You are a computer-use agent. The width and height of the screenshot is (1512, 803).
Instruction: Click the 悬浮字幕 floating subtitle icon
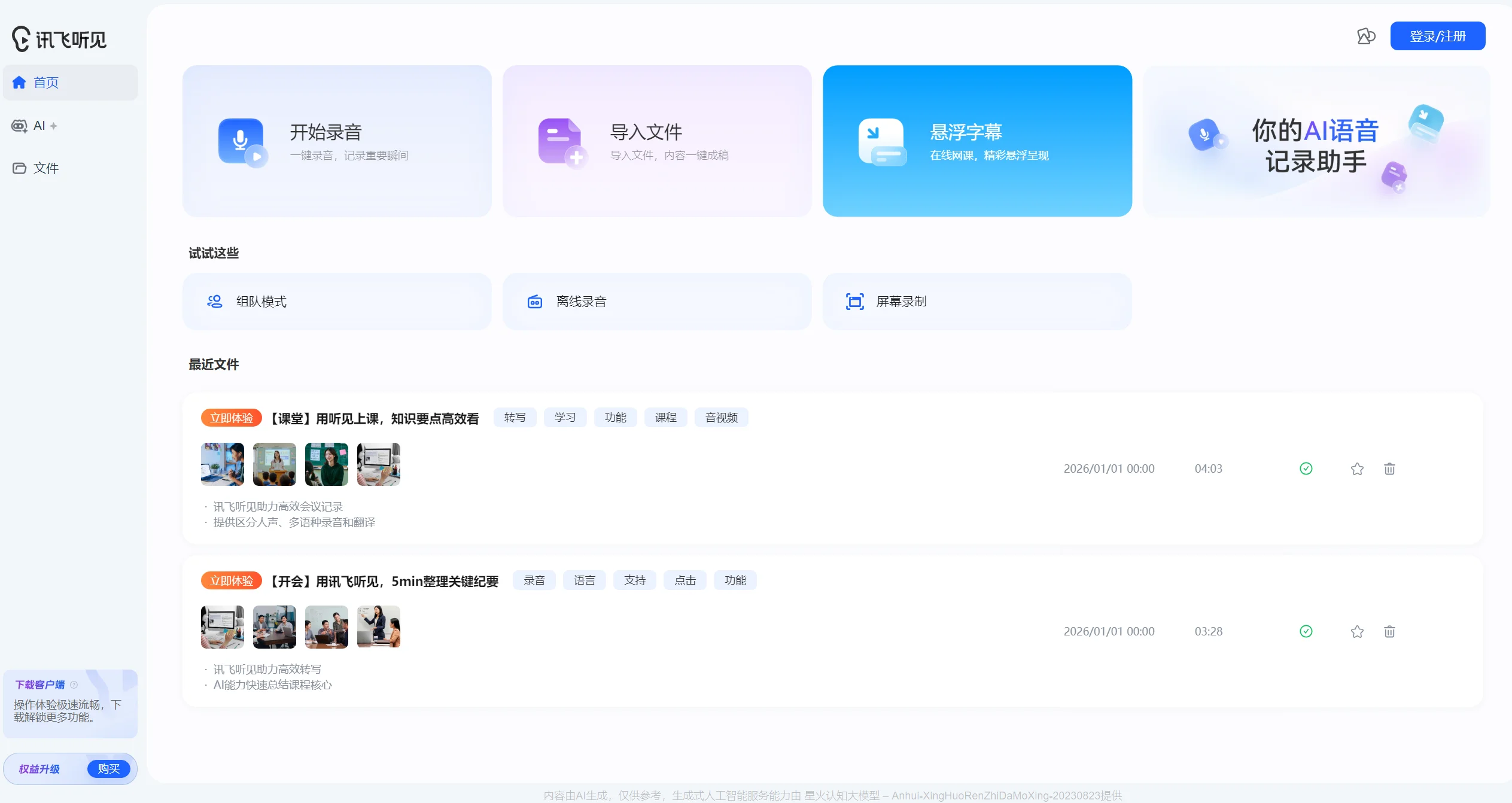[x=882, y=141]
